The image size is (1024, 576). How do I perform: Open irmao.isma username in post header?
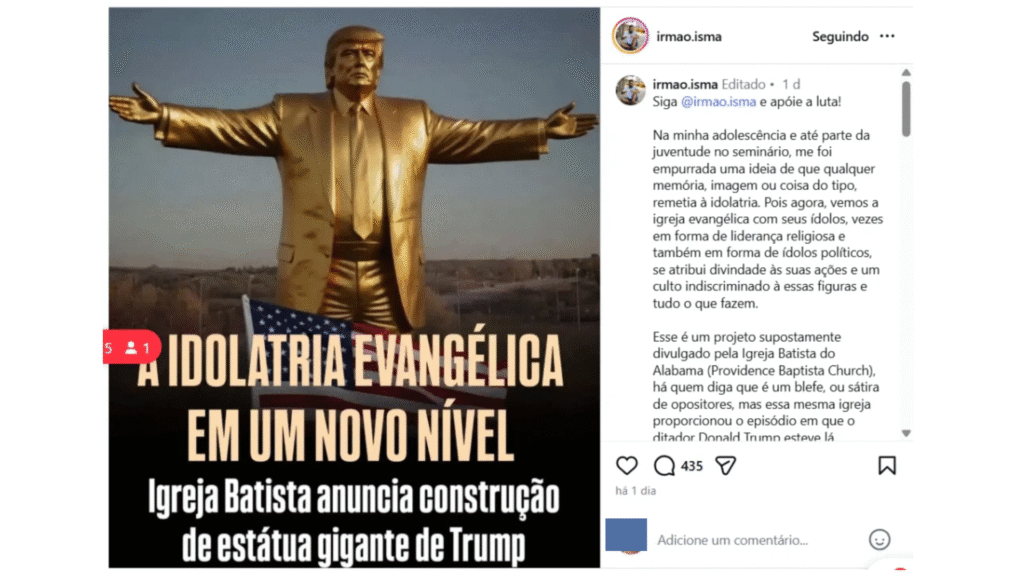(689, 37)
